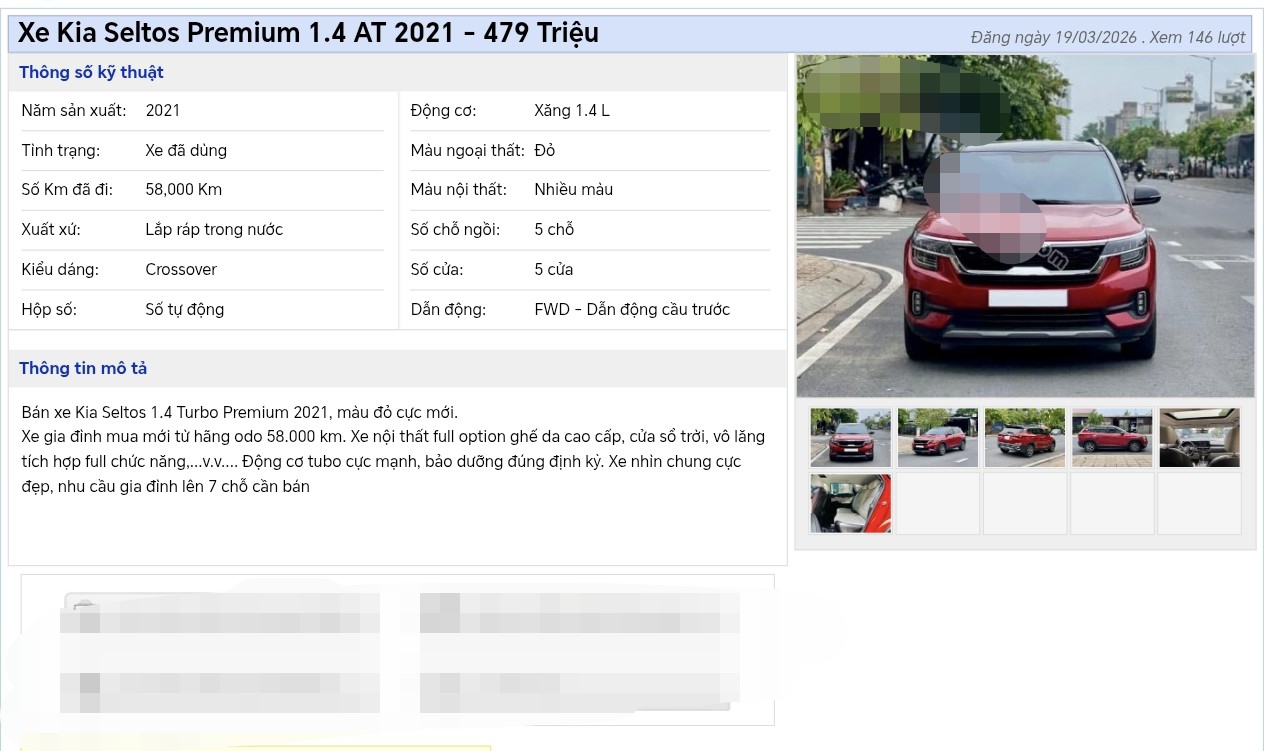The height and width of the screenshot is (751, 1264).
Task: Select the rear-seat interior thumbnail
Action: point(850,503)
